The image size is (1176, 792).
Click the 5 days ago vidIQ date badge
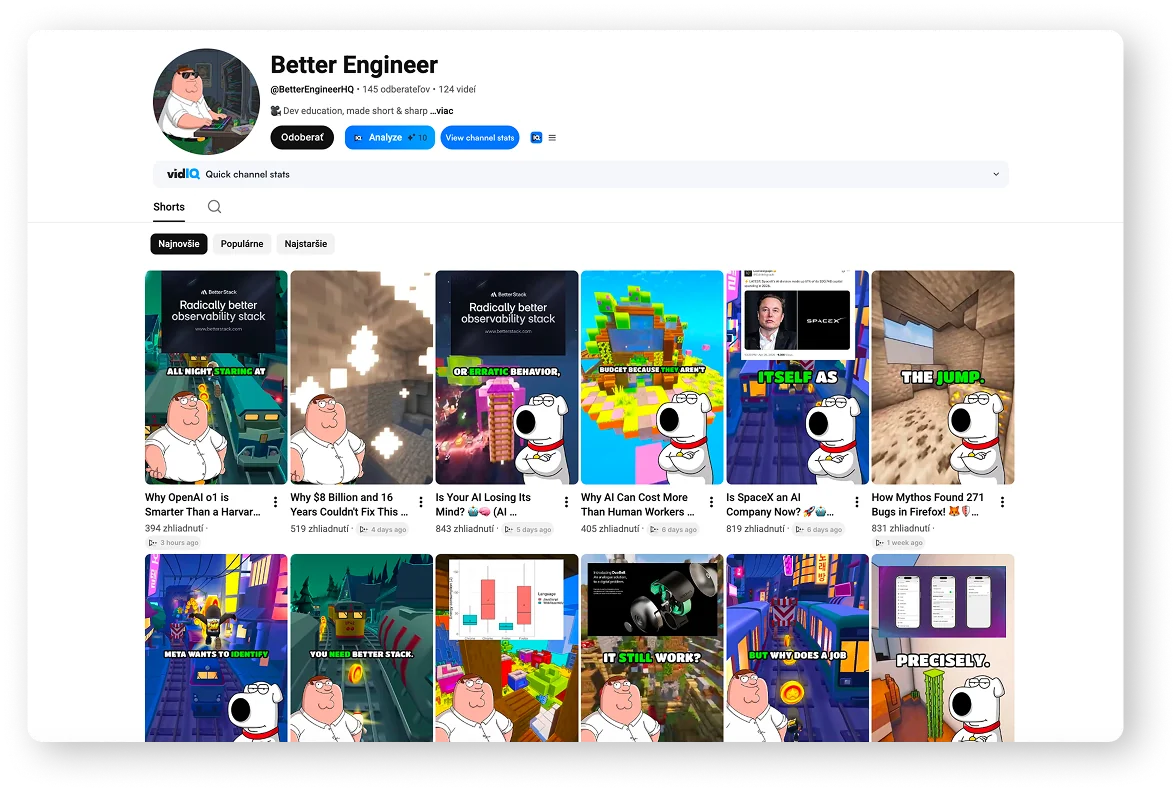pyautogui.click(x=528, y=529)
